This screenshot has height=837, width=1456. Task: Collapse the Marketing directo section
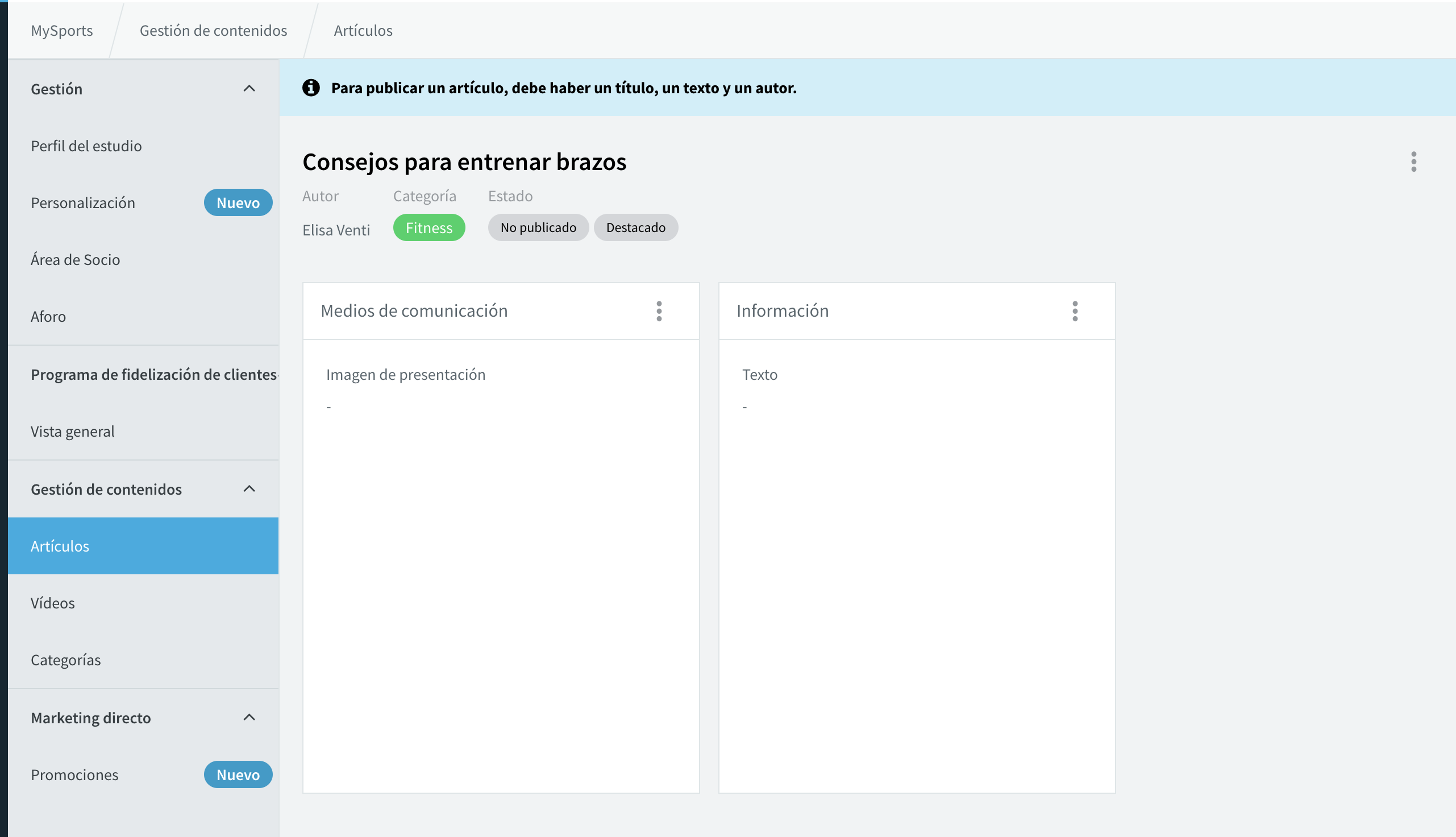[x=249, y=717]
